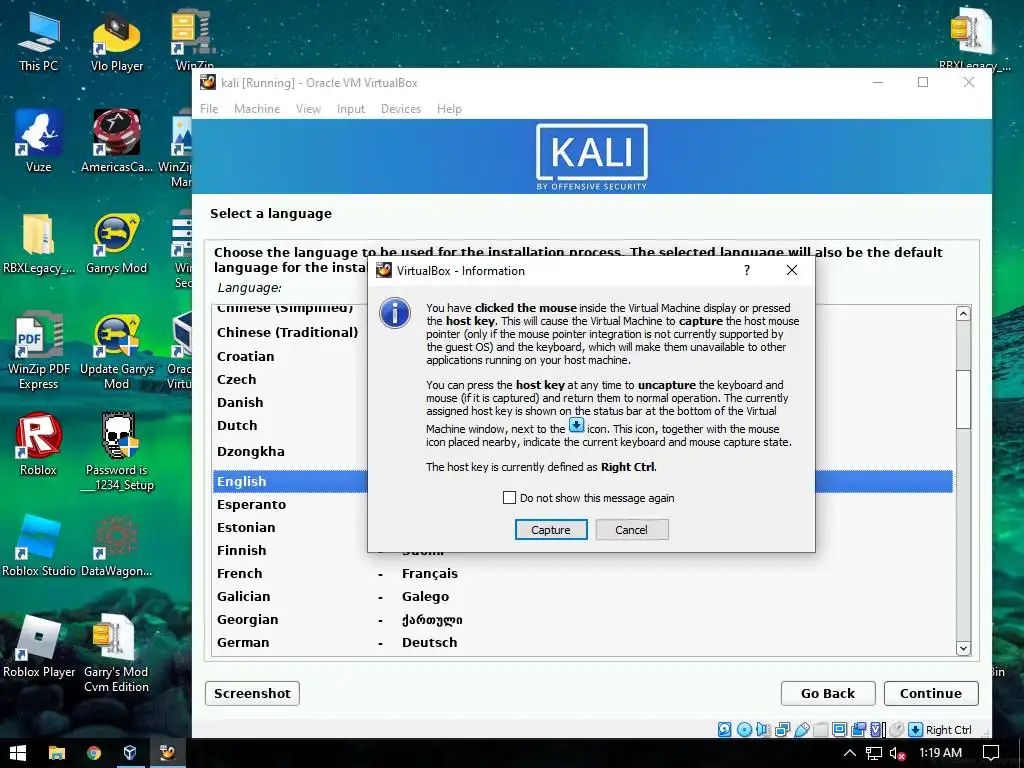
Task: Open the View menu
Action: tap(308, 109)
